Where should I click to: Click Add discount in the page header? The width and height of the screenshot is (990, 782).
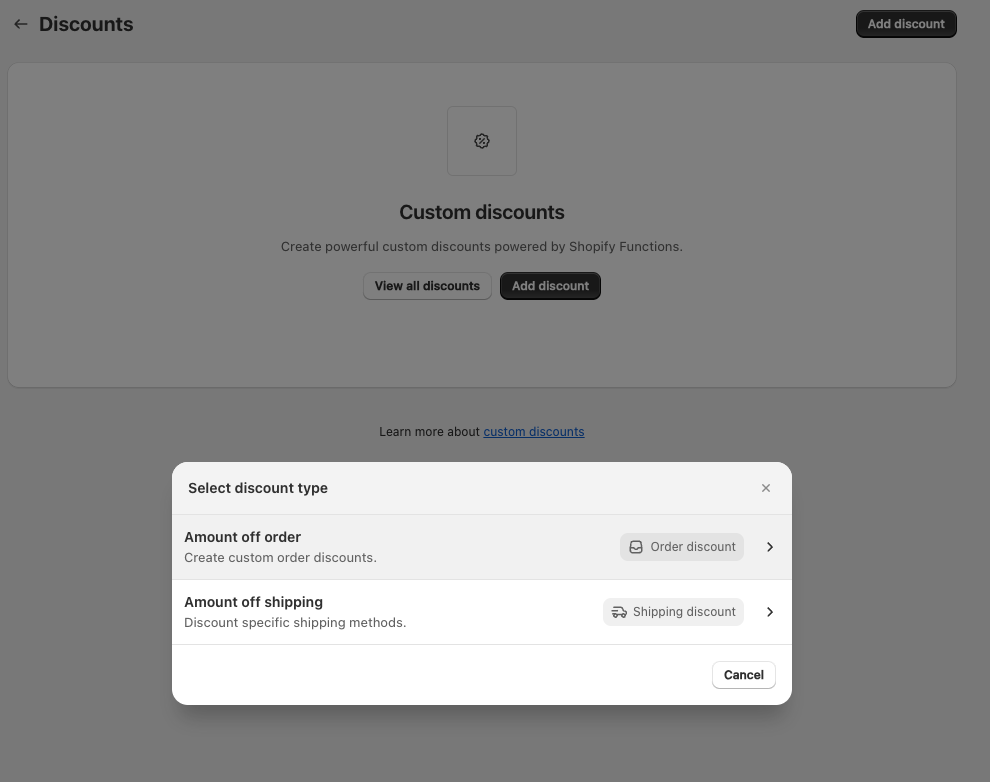905,24
